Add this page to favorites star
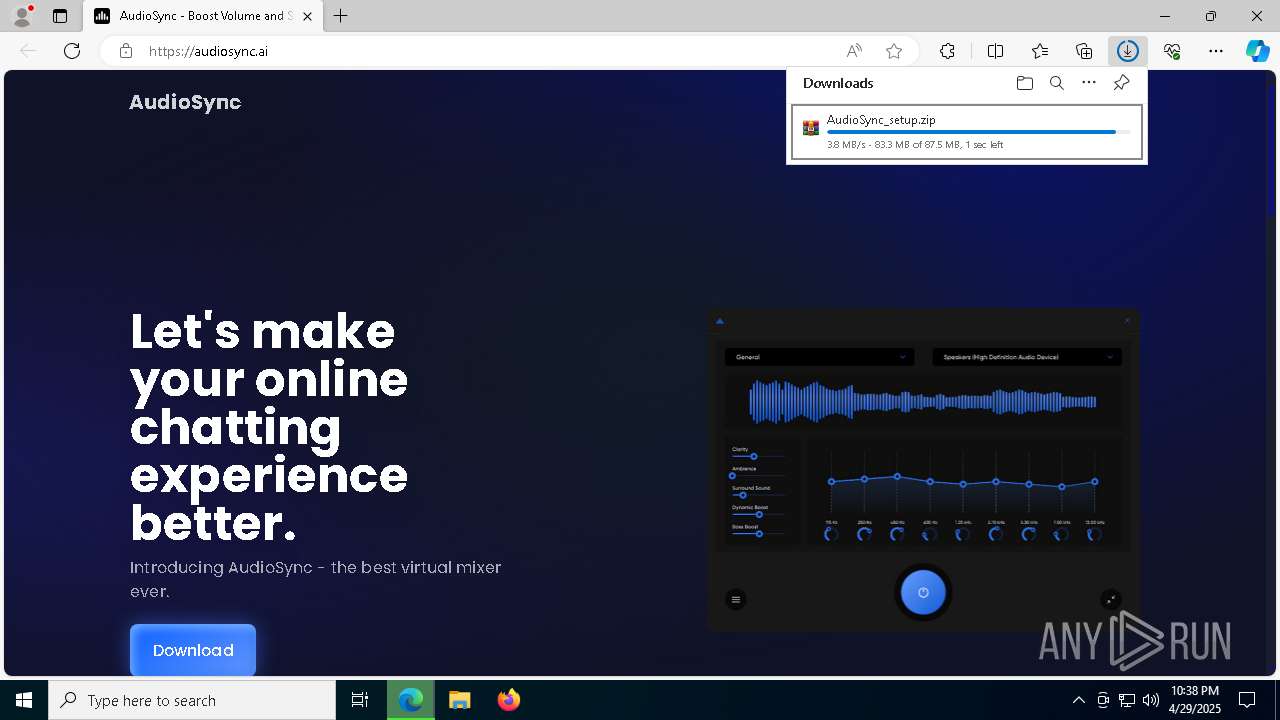 point(894,51)
